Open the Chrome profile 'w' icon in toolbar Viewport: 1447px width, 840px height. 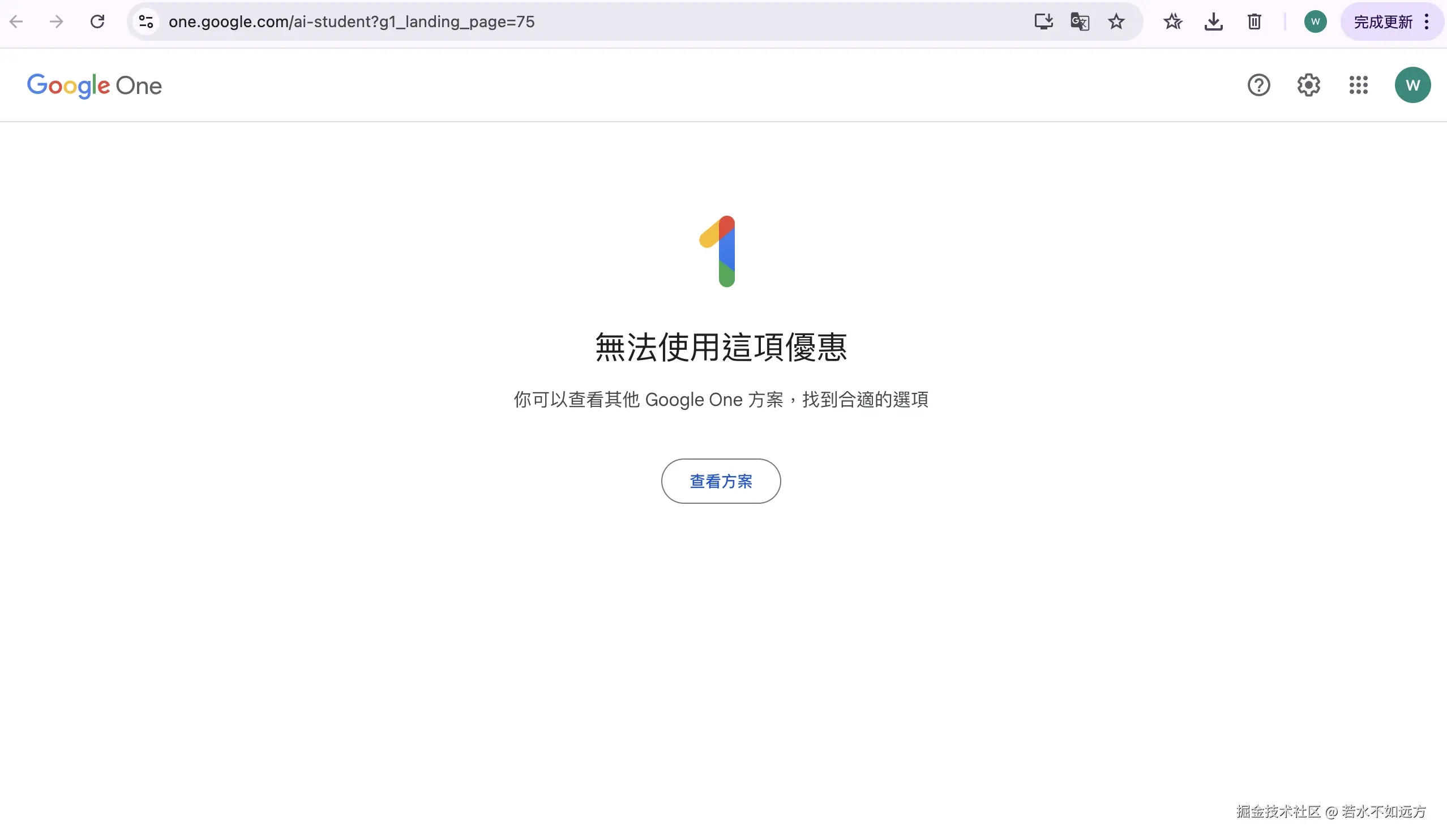point(1315,22)
